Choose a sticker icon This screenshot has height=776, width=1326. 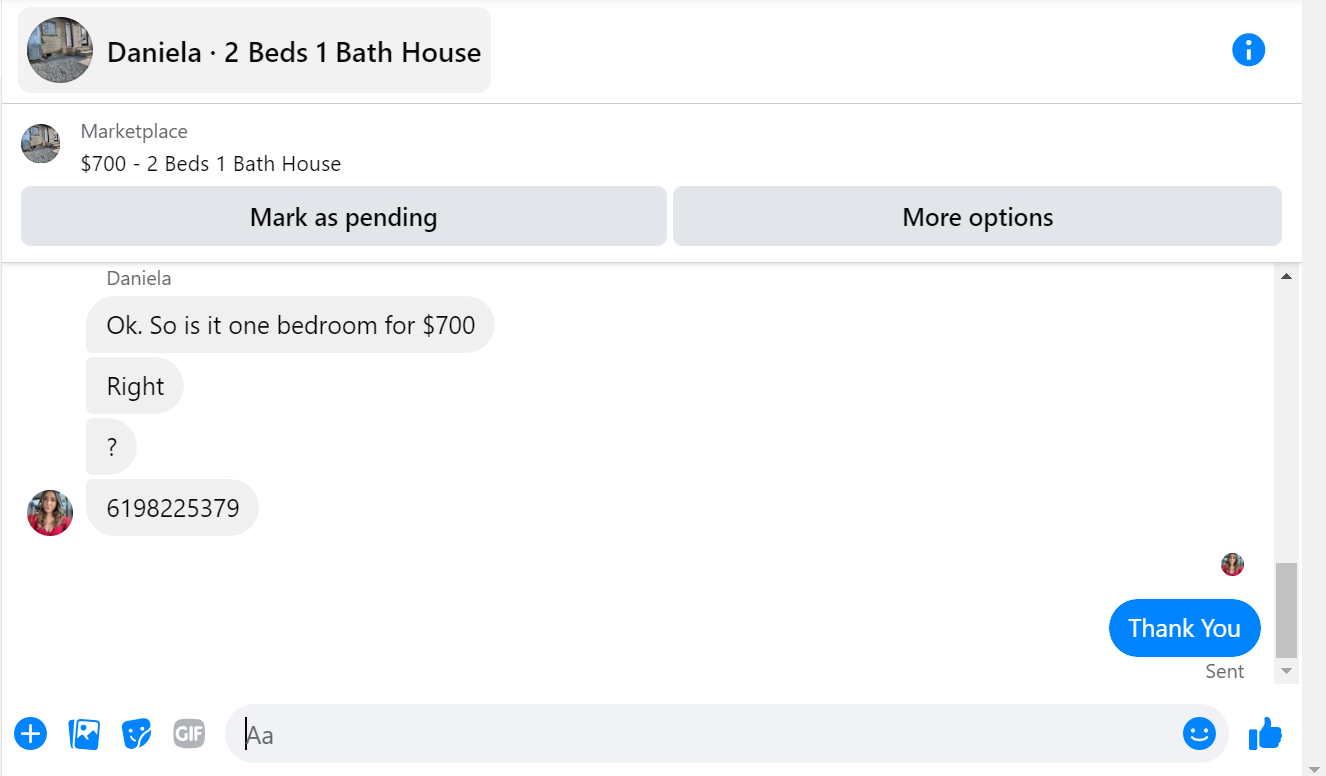pyautogui.click(x=136, y=734)
